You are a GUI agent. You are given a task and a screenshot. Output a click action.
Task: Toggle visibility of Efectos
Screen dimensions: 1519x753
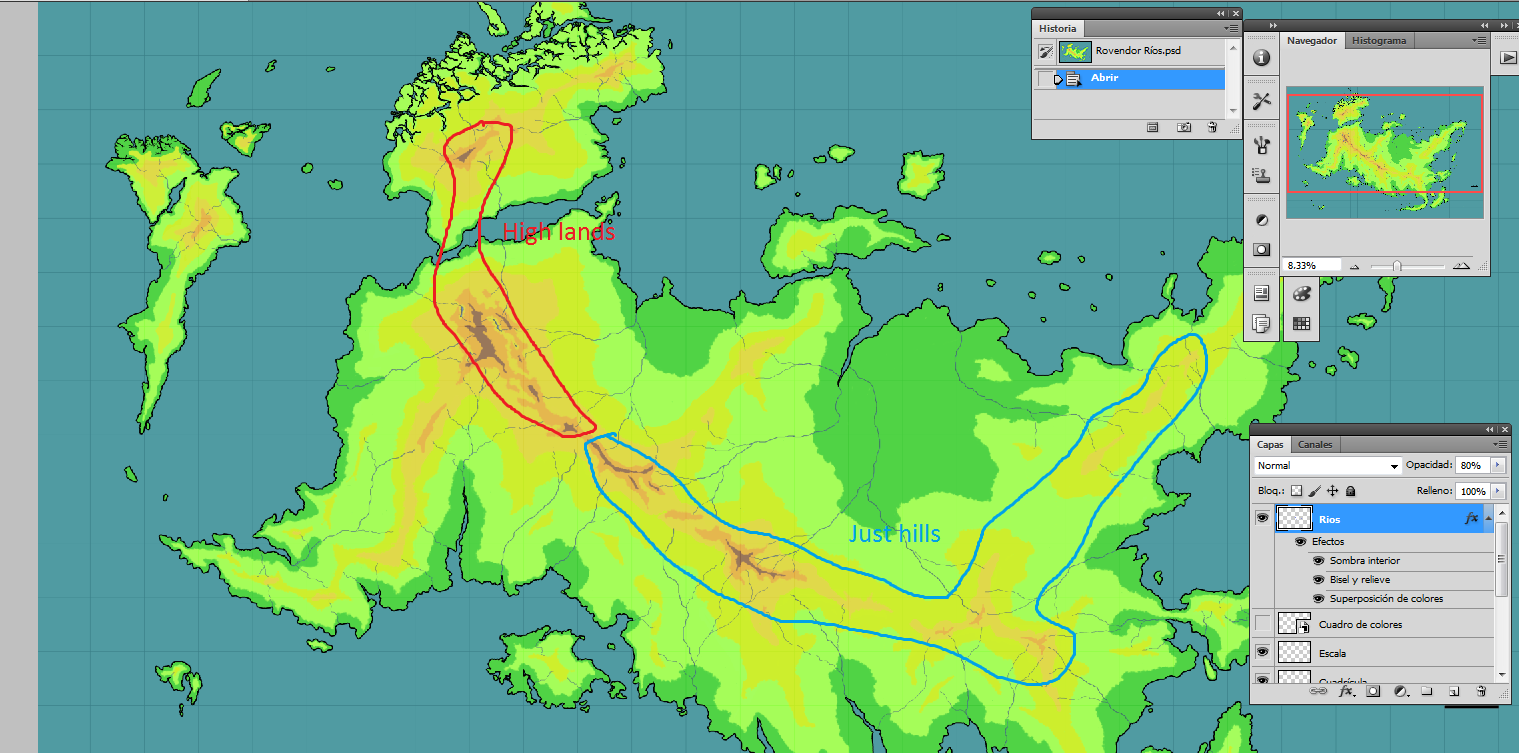1300,541
